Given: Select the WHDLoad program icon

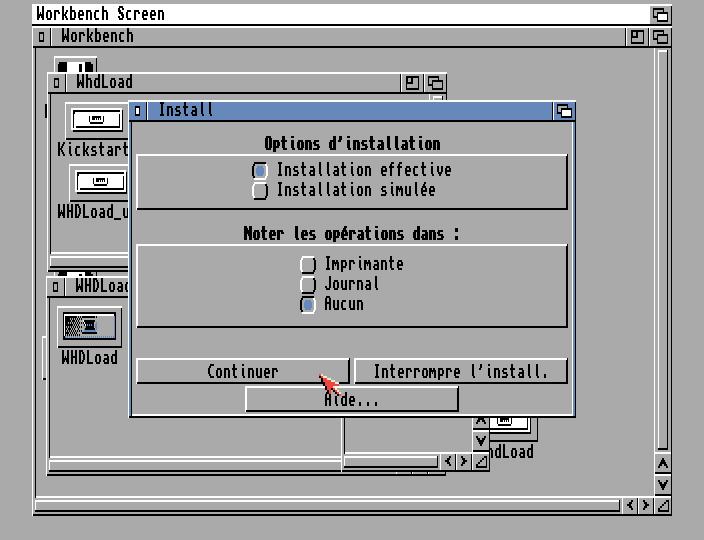Looking at the screenshot, I should (x=90, y=327).
